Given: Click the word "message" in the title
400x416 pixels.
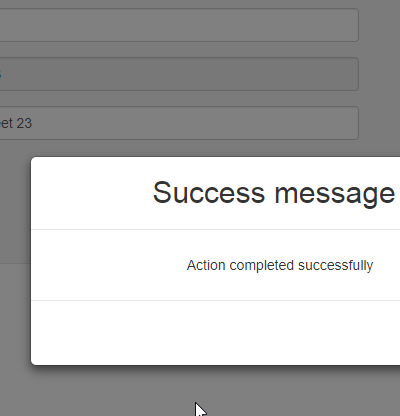Looking at the screenshot, I should 335,195.
